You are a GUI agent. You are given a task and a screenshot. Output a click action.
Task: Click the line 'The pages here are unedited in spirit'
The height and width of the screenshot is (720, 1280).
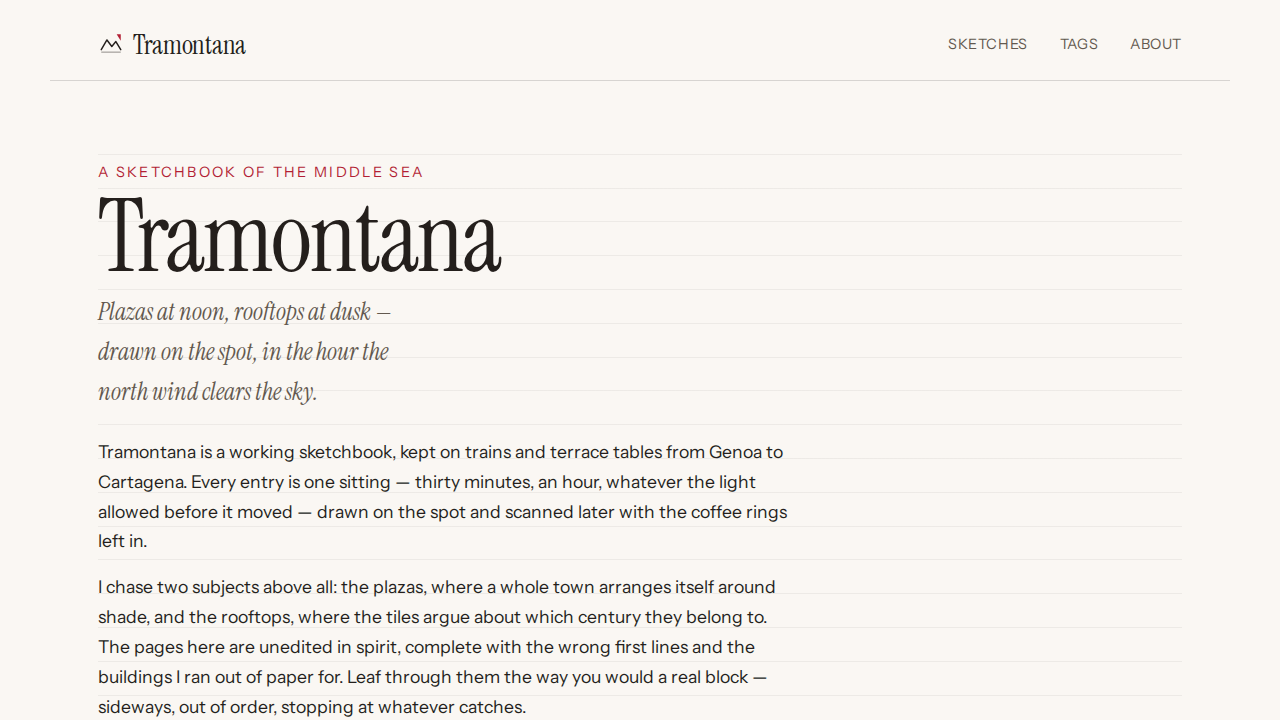[426, 647]
